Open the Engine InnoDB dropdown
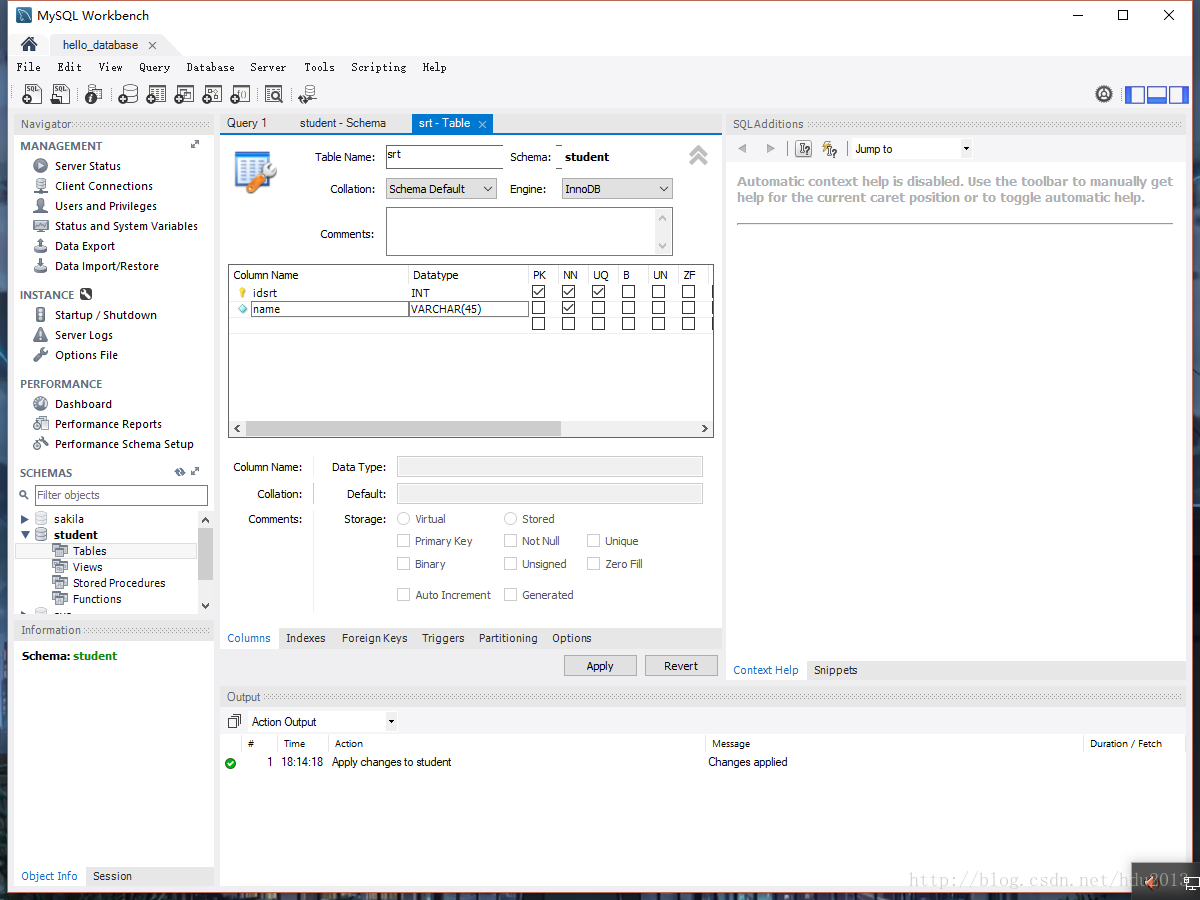The height and width of the screenshot is (900, 1200). [x=617, y=189]
